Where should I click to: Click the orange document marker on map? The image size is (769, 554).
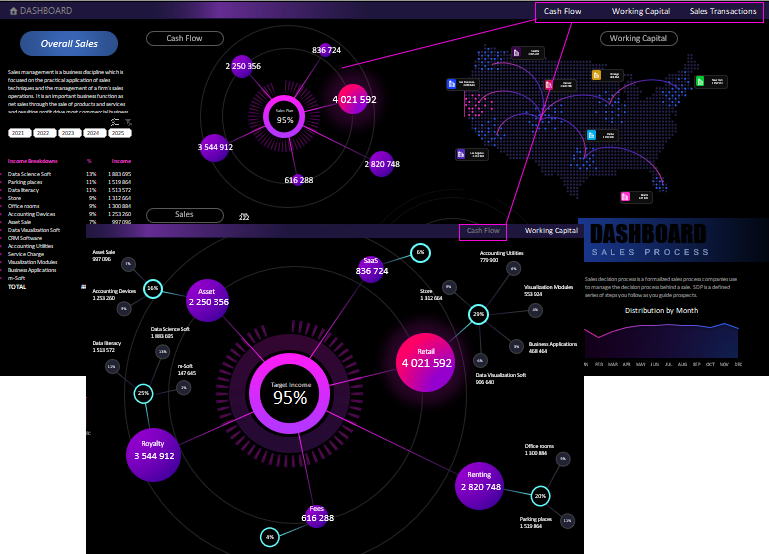pos(596,74)
